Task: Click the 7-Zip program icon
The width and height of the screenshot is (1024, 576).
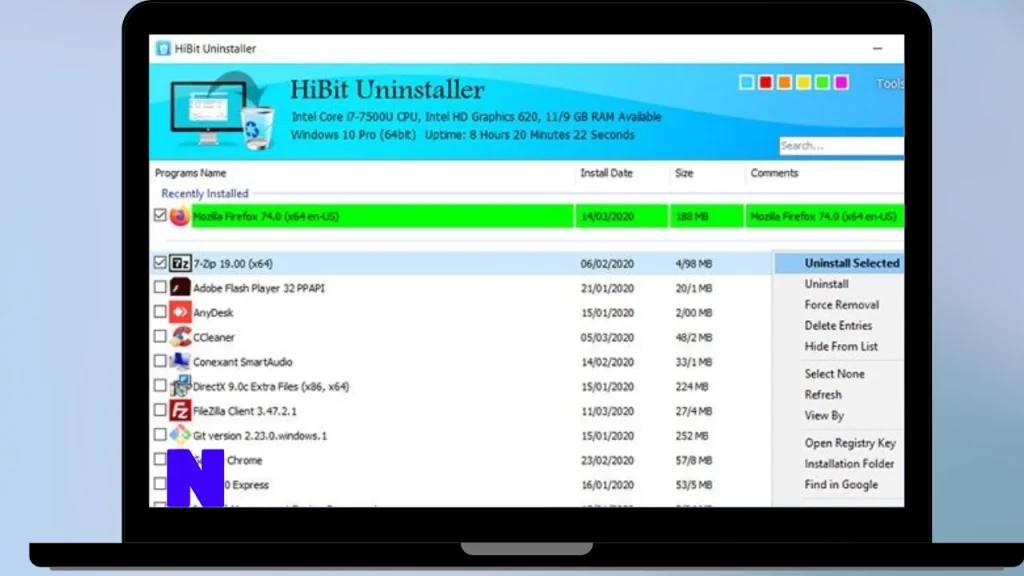Action: (x=180, y=263)
